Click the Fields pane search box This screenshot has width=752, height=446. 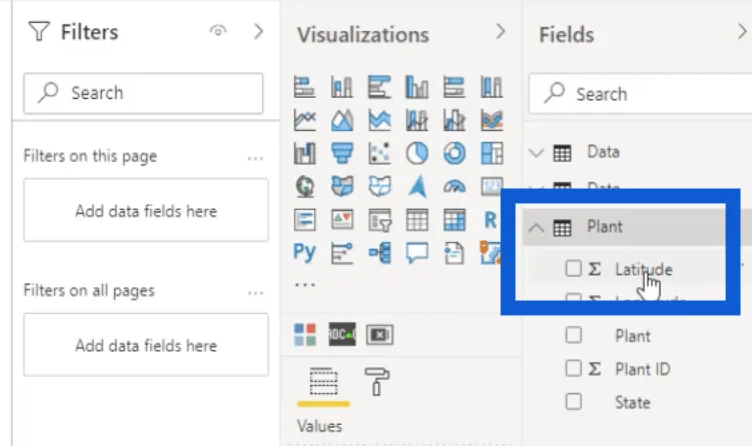(640, 94)
